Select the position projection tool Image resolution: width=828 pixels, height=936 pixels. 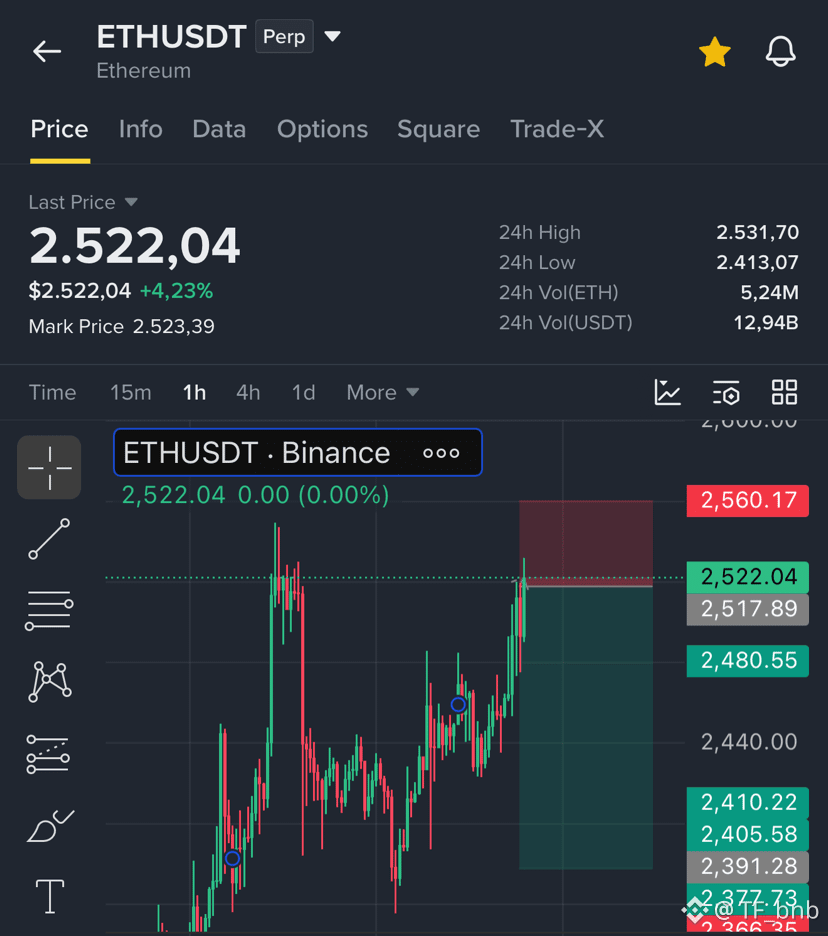tap(48, 754)
